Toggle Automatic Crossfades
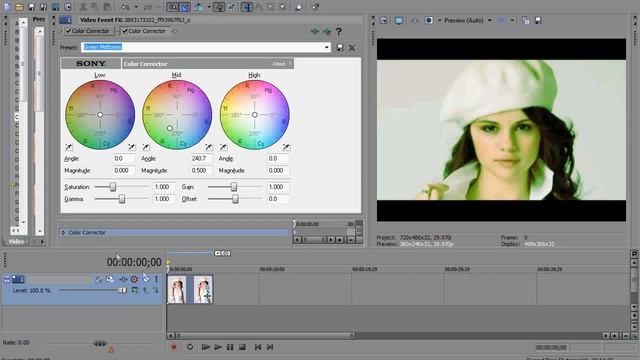 [184, 7]
